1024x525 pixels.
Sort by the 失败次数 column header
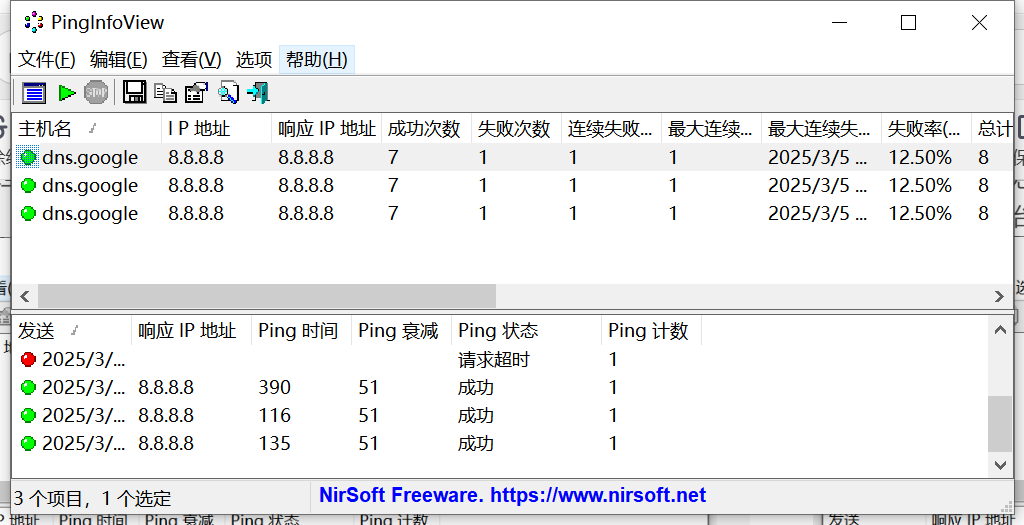(x=514, y=129)
